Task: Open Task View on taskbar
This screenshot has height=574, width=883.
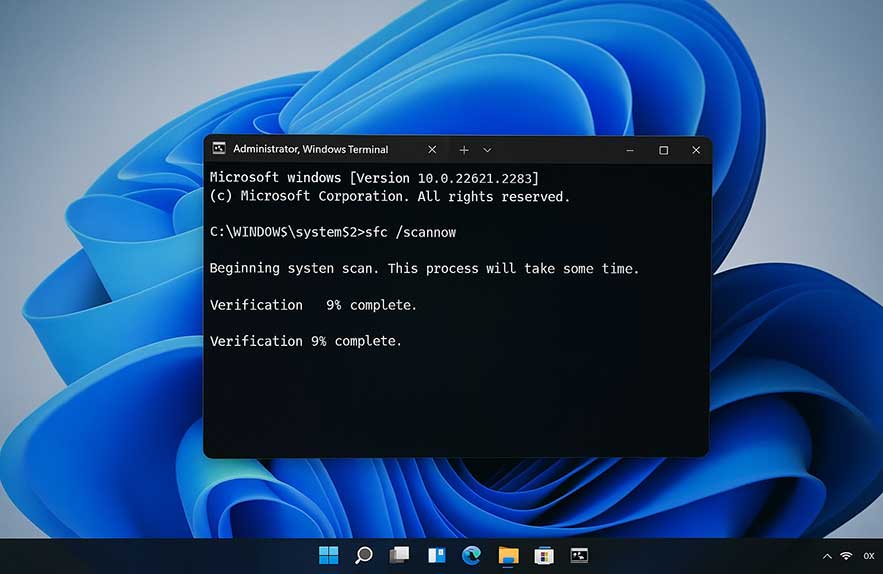Action: [x=399, y=555]
